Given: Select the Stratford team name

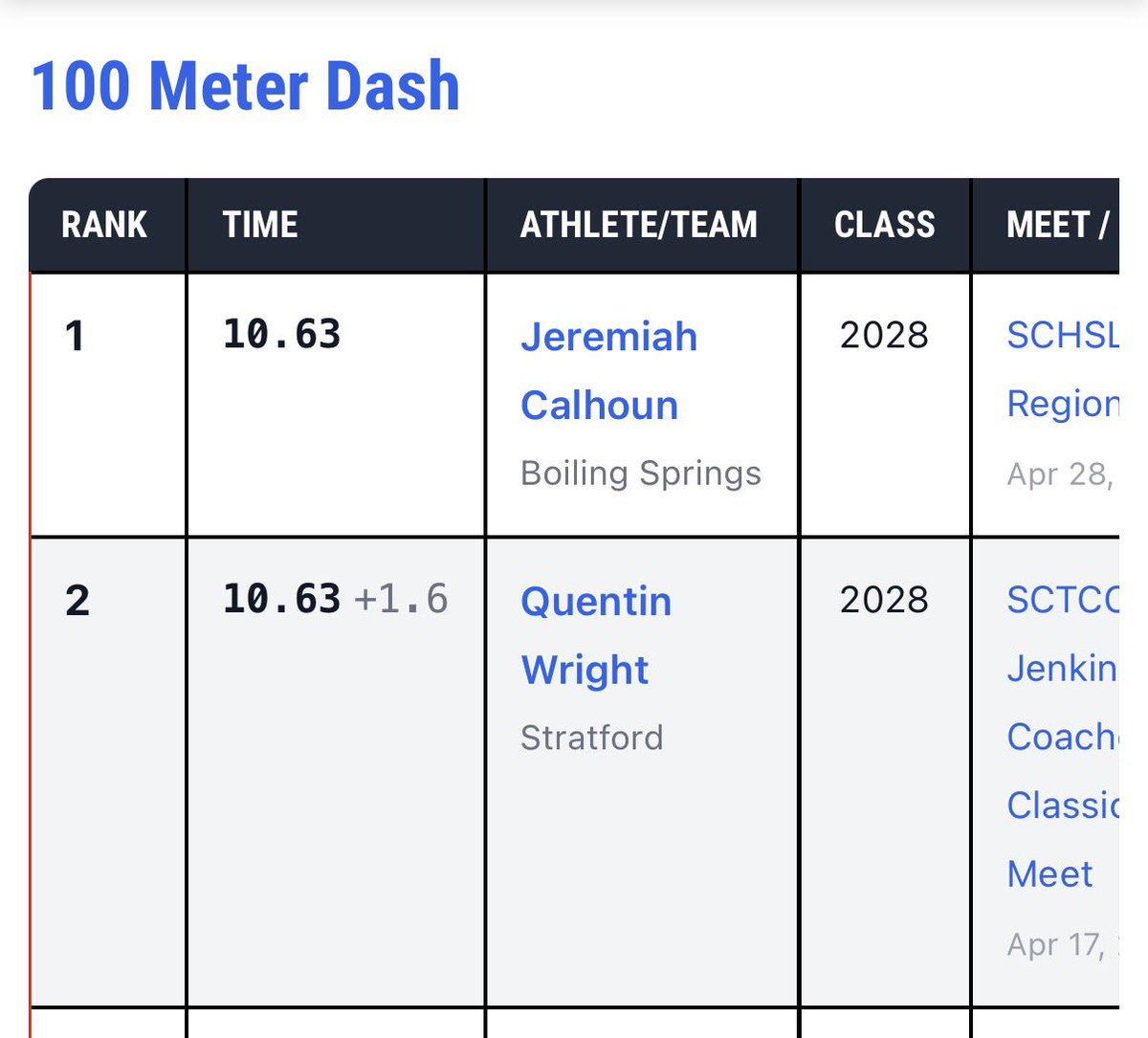Looking at the screenshot, I should tap(592, 738).
